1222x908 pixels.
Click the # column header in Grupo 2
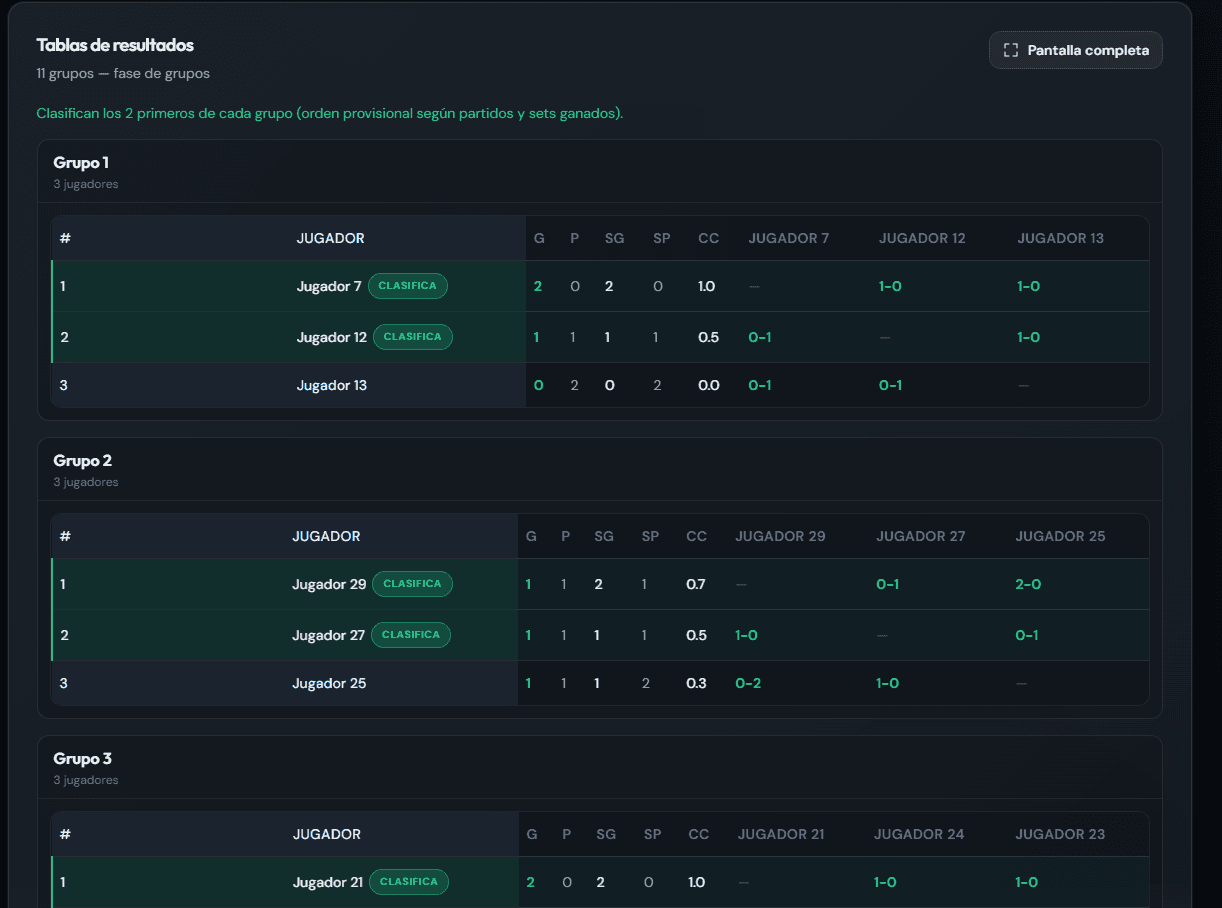65,536
